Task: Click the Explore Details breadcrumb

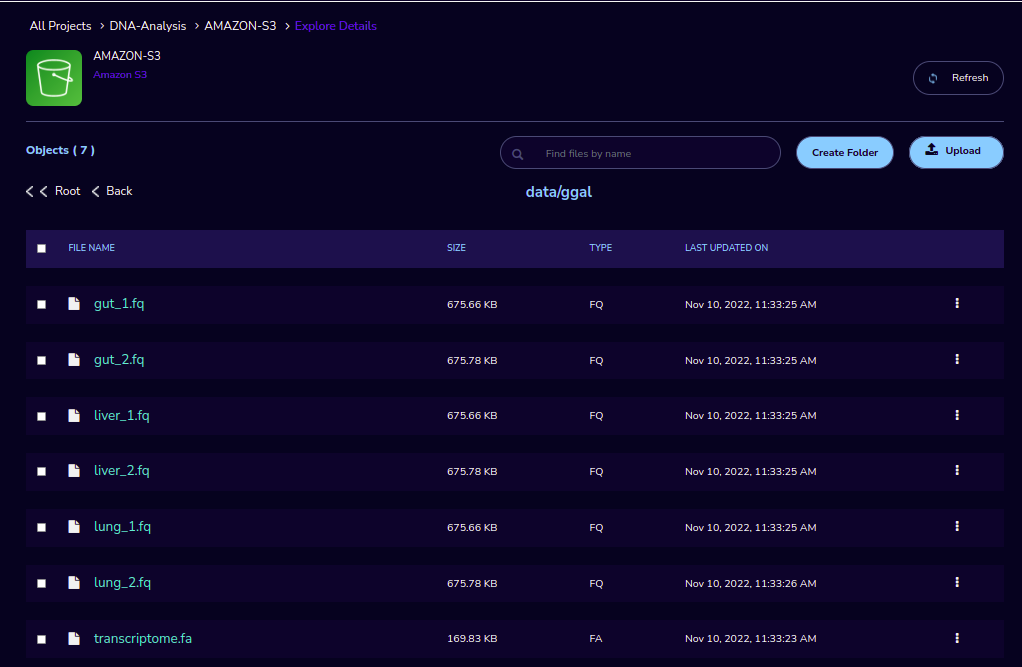Action: (336, 26)
